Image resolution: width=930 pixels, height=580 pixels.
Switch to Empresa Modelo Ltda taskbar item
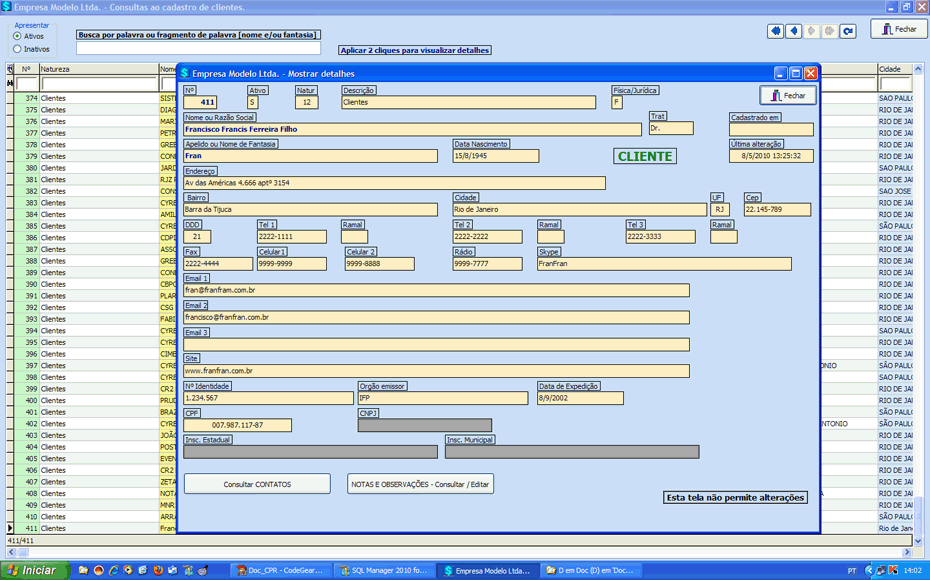pos(488,571)
